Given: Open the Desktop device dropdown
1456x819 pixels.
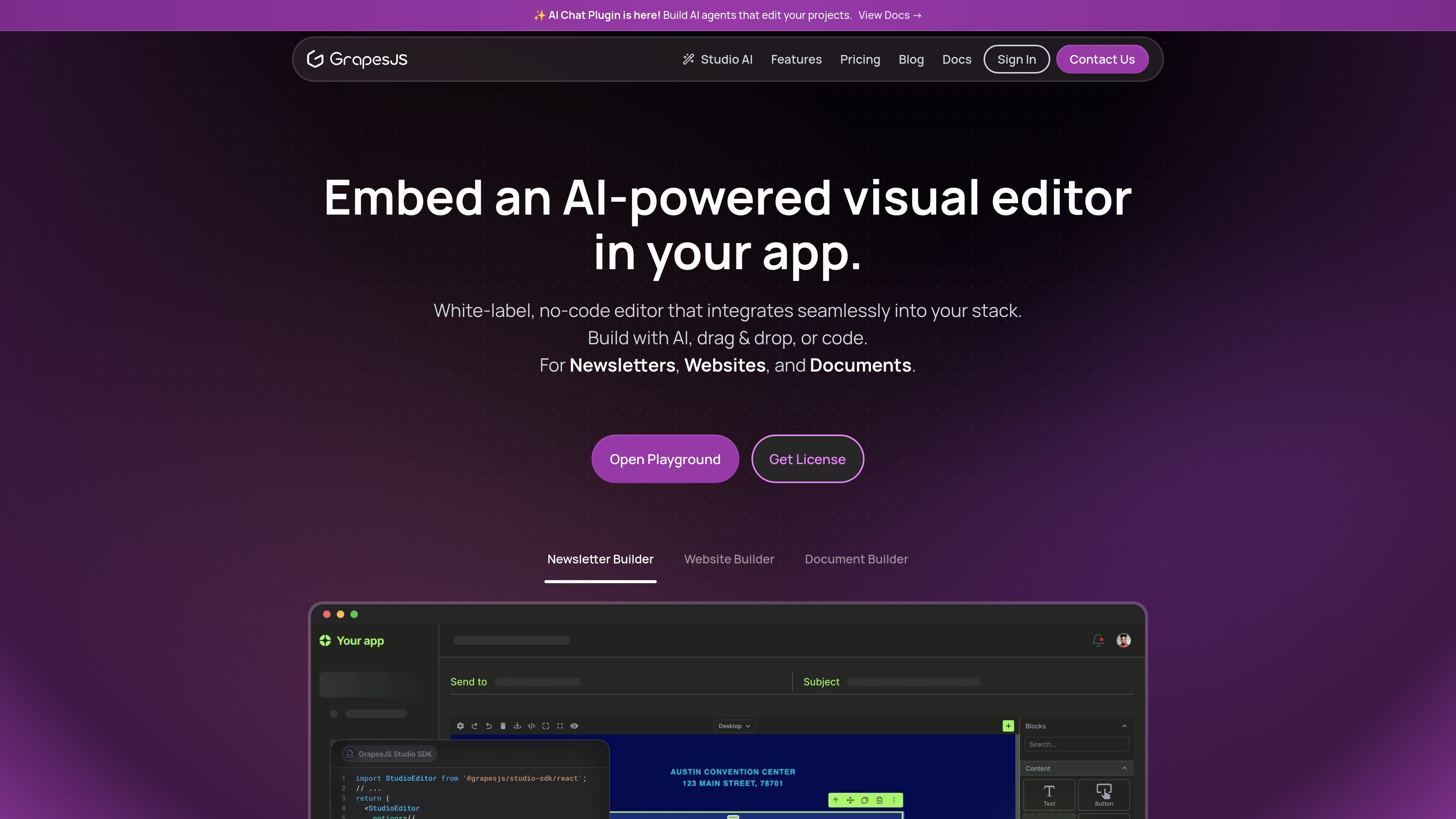Looking at the screenshot, I should point(734,726).
